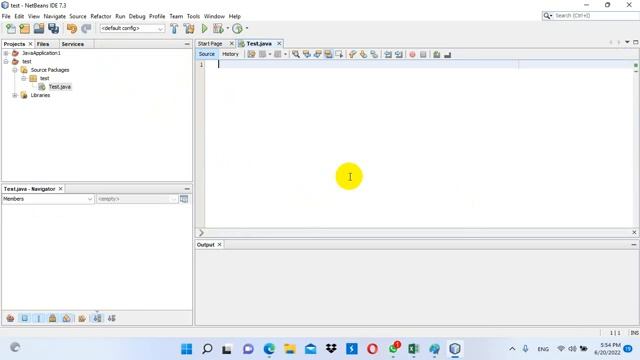Open the Window menu
This screenshot has height=360, width=640.
pyautogui.click(x=214, y=16)
